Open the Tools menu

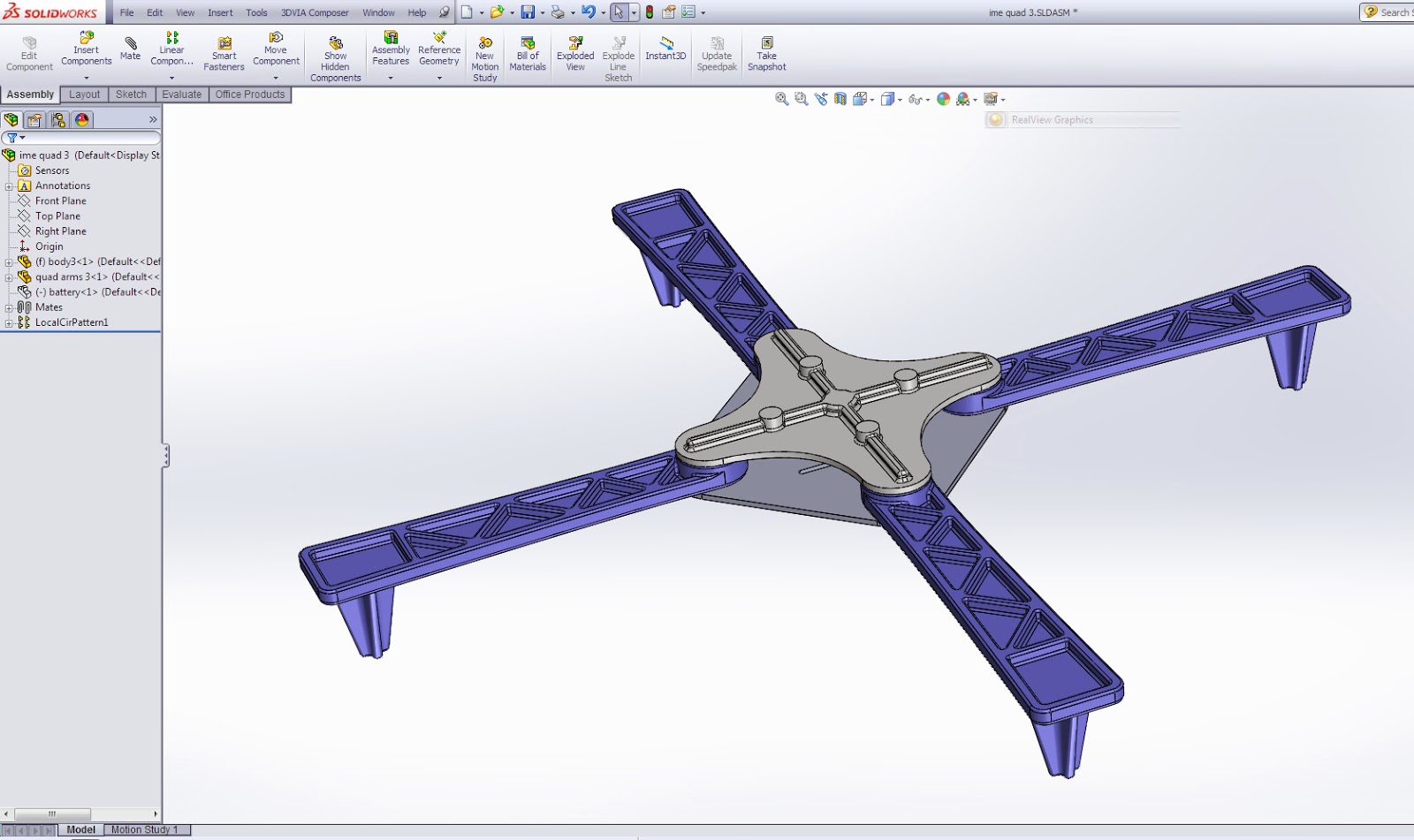click(x=256, y=12)
